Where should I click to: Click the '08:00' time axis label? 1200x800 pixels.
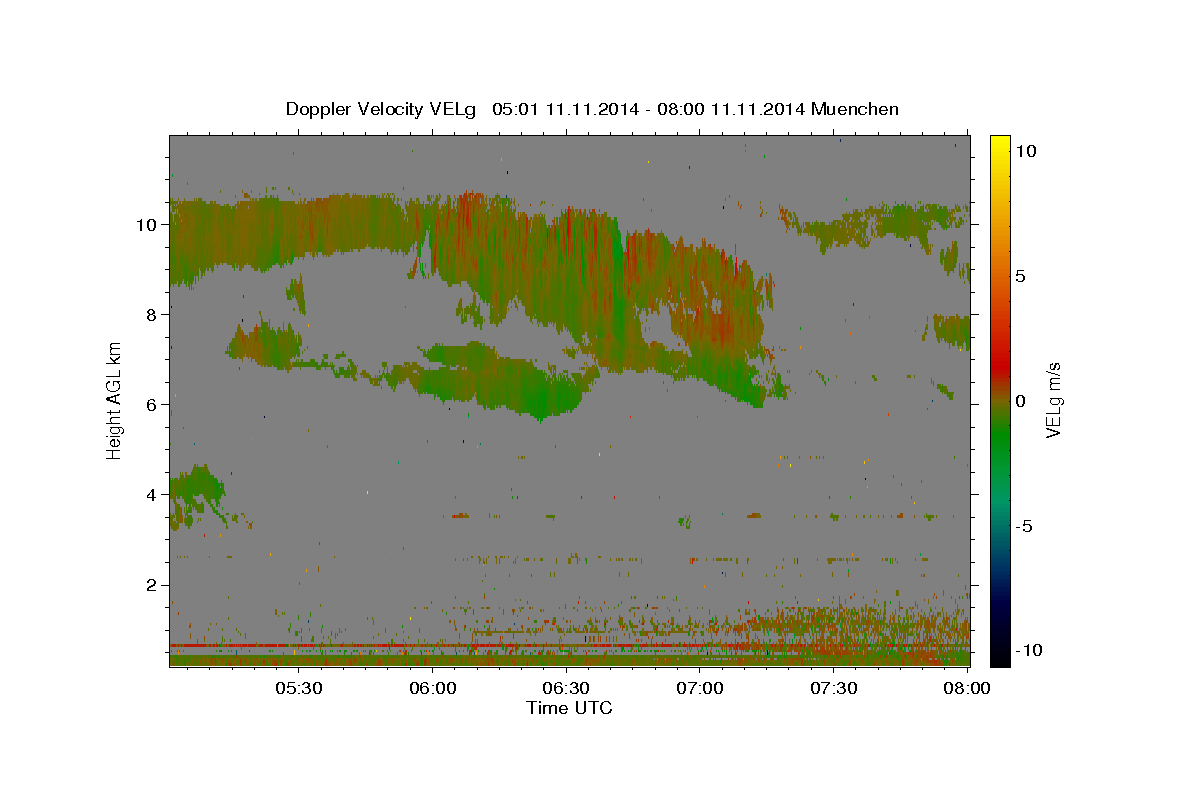tap(968, 689)
